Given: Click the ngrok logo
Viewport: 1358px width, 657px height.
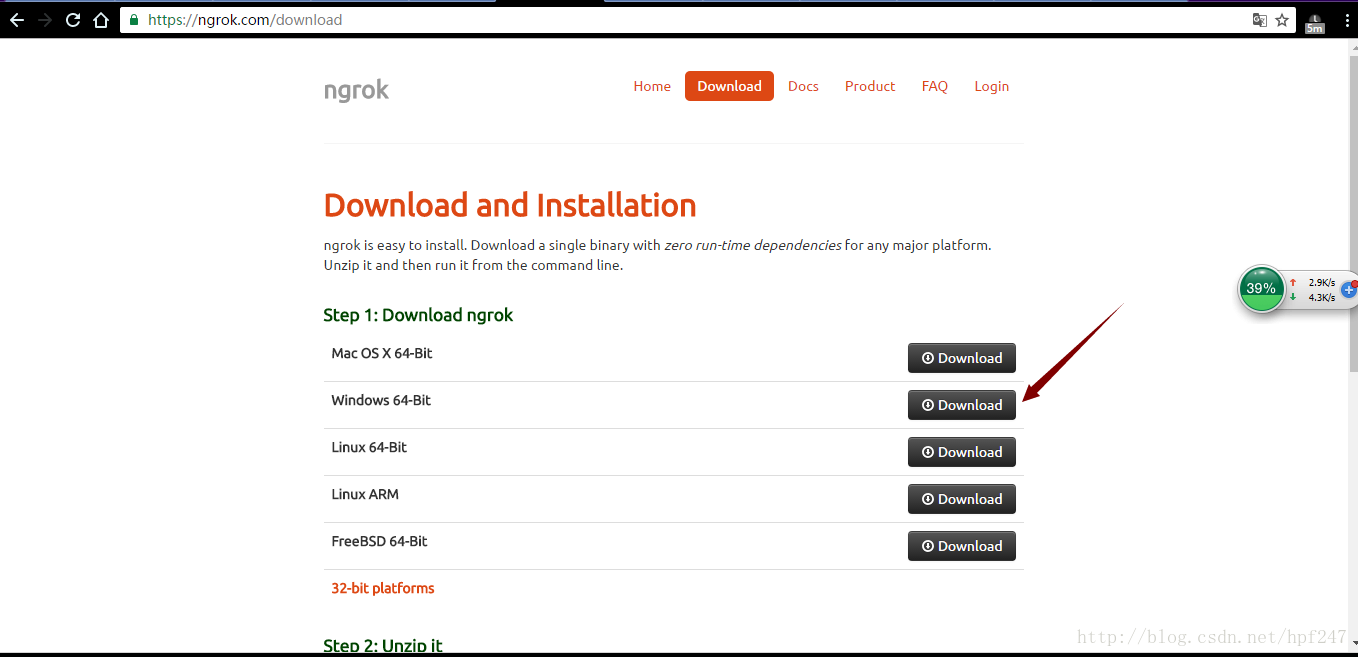Looking at the screenshot, I should tap(356, 90).
